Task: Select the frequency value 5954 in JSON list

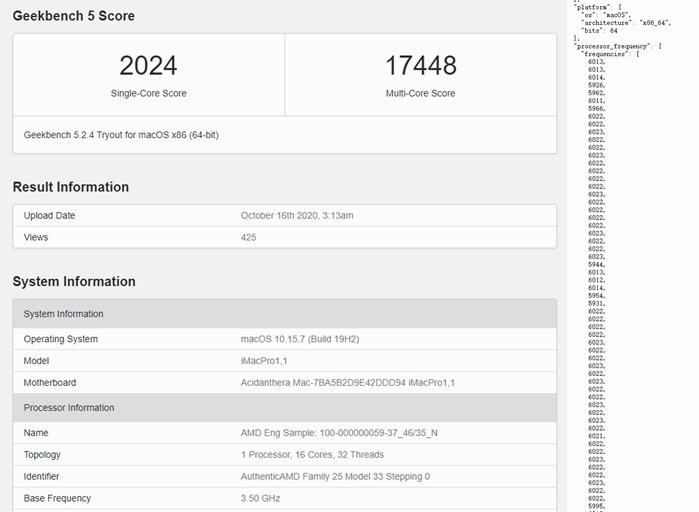Action: [596, 296]
